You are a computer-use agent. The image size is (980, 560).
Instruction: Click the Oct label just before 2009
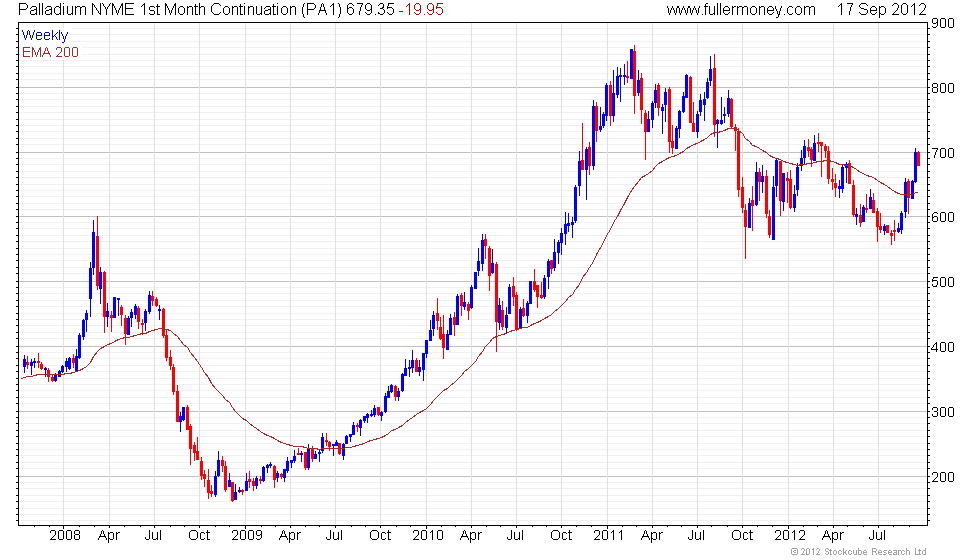point(199,536)
